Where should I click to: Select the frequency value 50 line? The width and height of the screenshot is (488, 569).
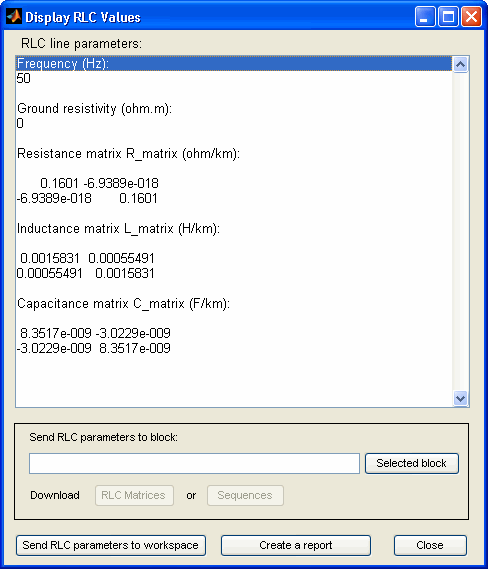click(x=234, y=78)
